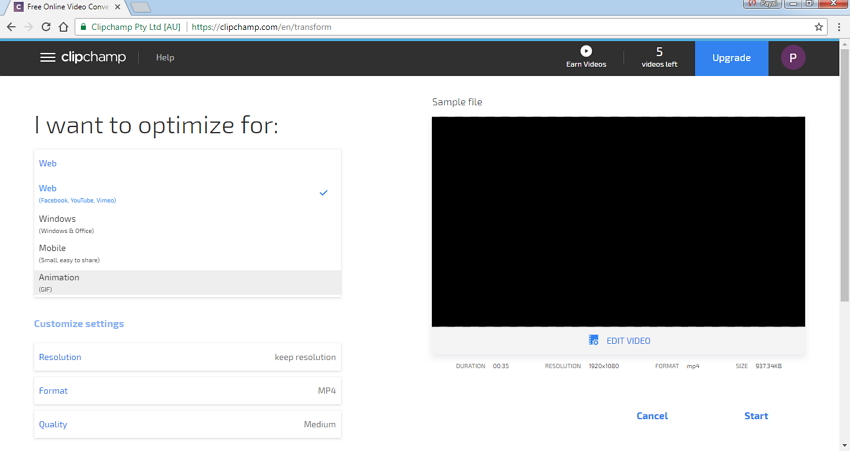Click the 5 videos left counter
The image size is (850, 451).
(659, 57)
